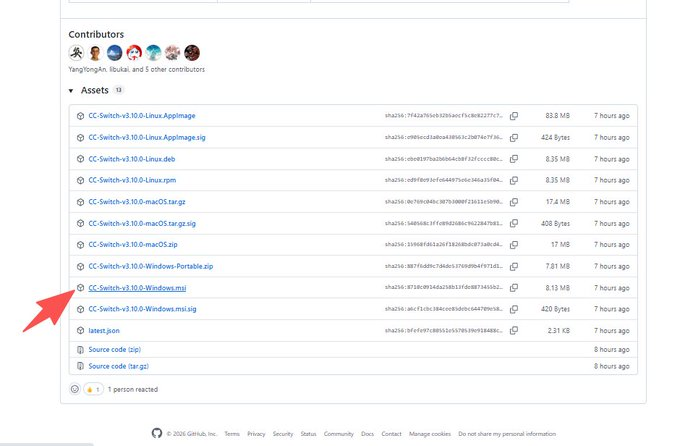Open the last contributor avatar
The width and height of the screenshot is (680, 446).
click(192, 52)
